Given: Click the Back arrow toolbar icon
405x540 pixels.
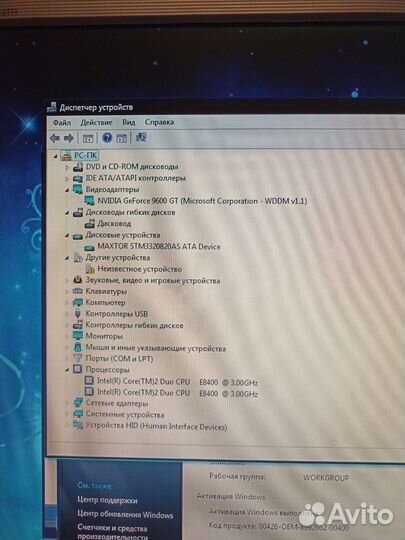Looking at the screenshot, I should pos(54,138).
